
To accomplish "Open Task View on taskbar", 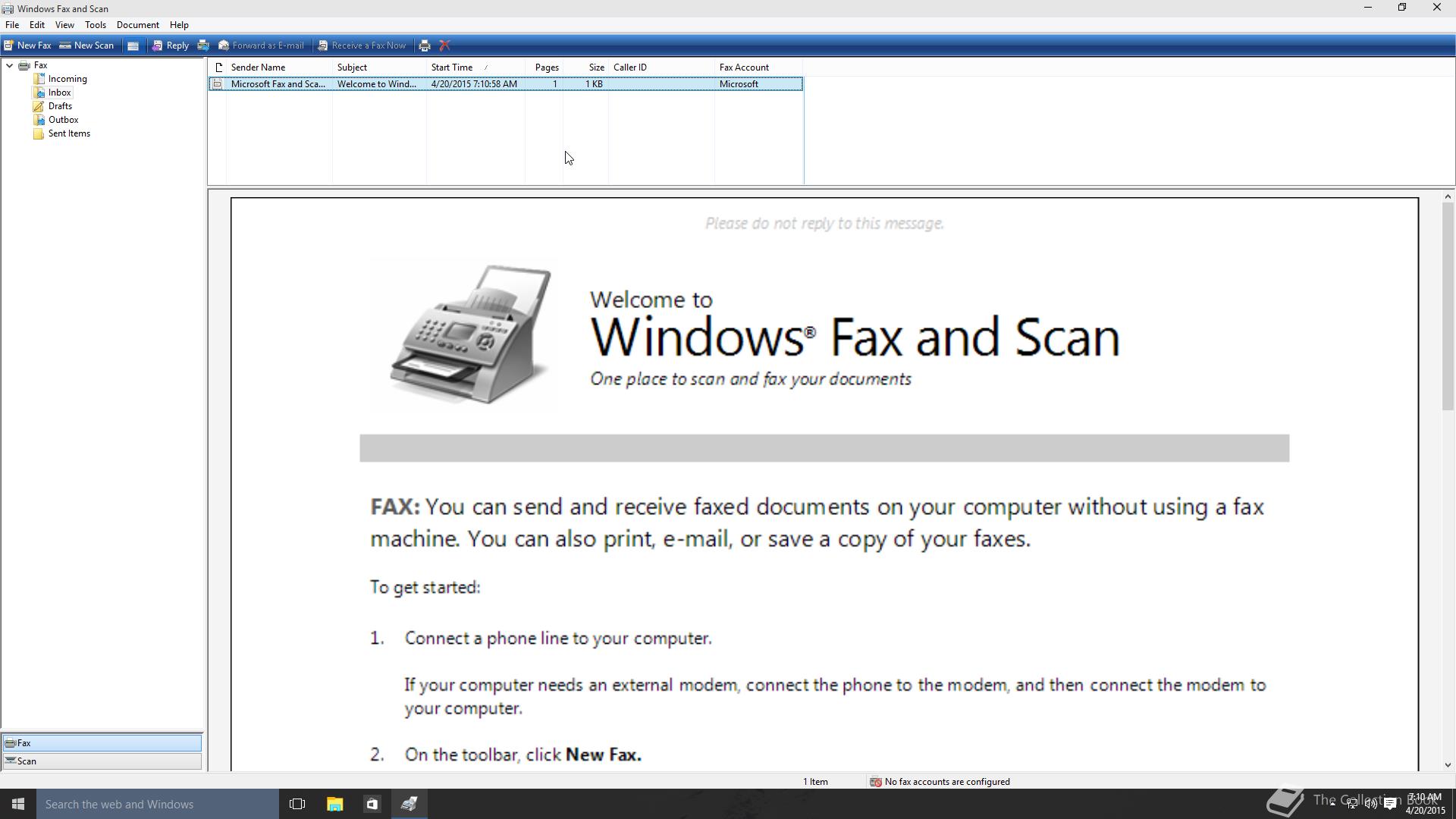I will pos(297,804).
